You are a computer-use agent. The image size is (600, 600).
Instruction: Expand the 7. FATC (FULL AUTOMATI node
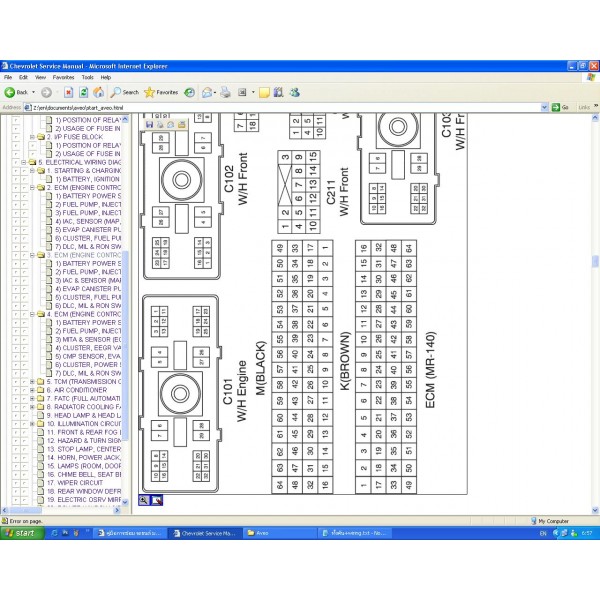[33, 398]
